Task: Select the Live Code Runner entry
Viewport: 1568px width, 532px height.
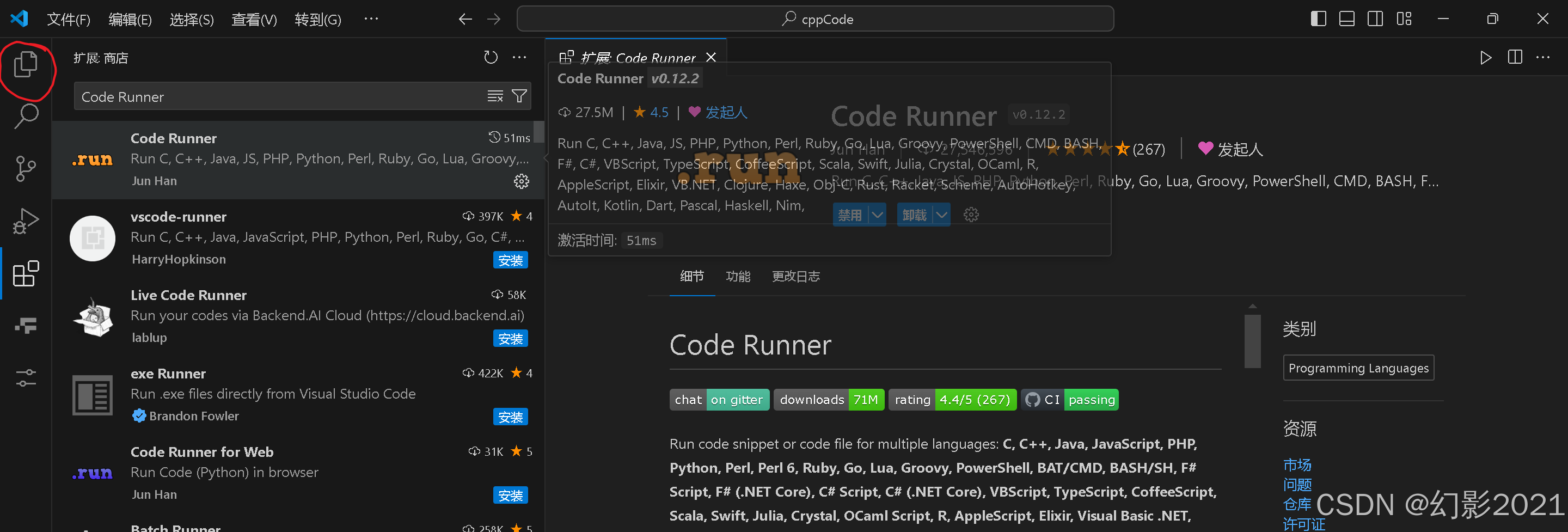Action: [x=298, y=316]
